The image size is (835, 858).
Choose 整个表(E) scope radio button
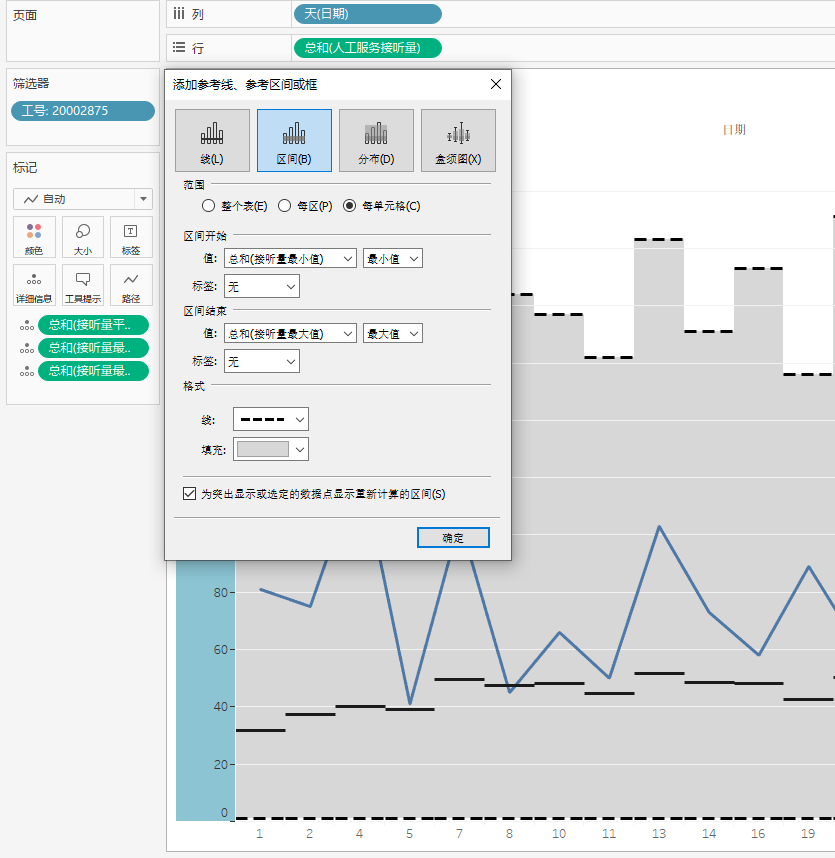[208, 206]
